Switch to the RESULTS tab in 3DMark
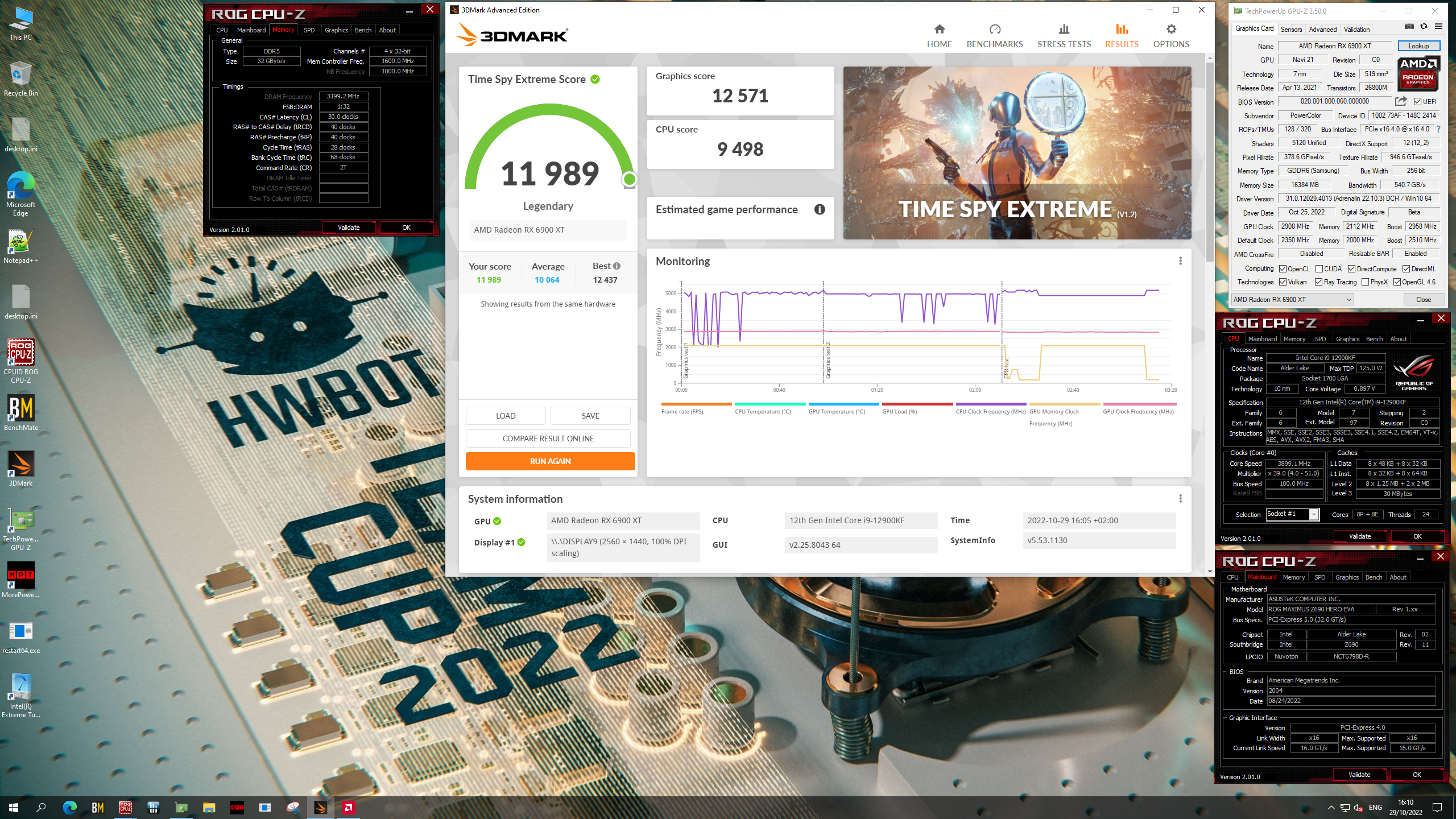Image resolution: width=1456 pixels, height=819 pixels. [1122, 36]
